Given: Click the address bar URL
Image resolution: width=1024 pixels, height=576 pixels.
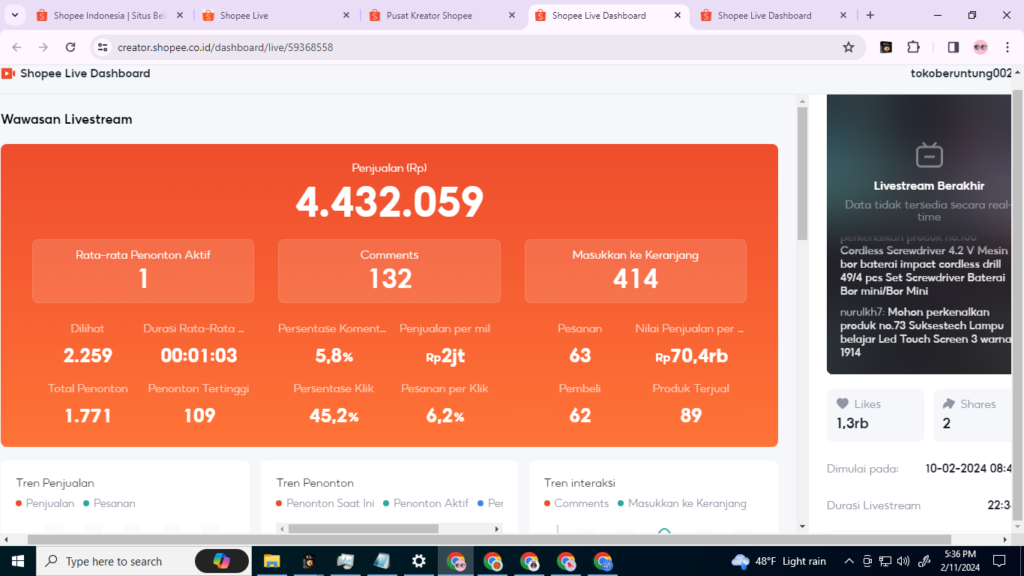Looking at the screenshot, I should tap(225, 47).
